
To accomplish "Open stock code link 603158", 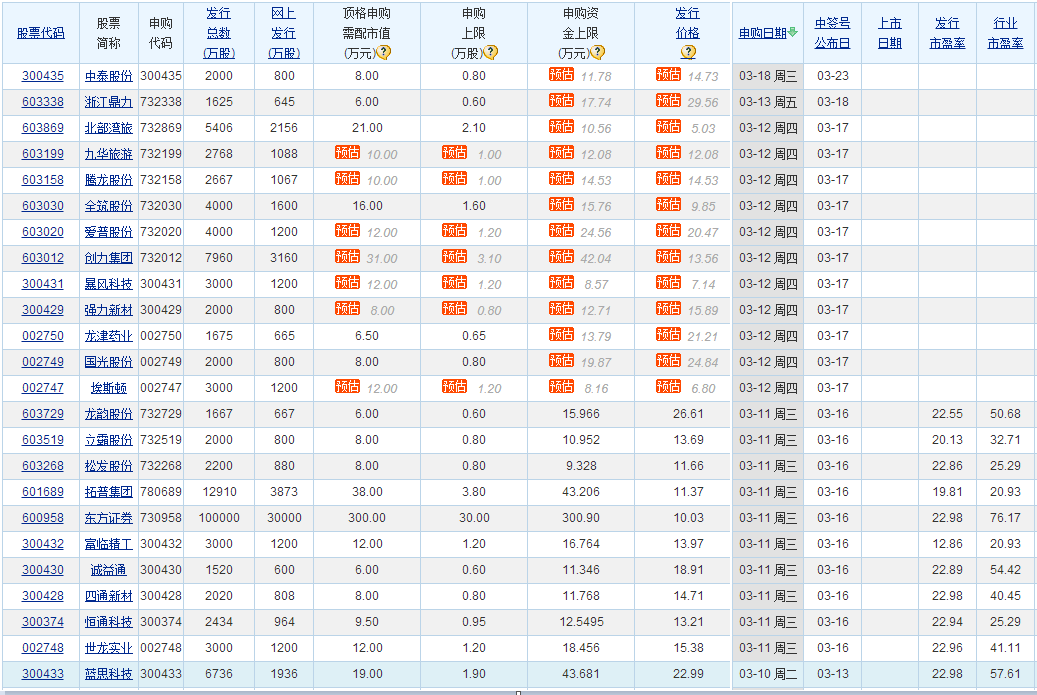I will [43, 180].
